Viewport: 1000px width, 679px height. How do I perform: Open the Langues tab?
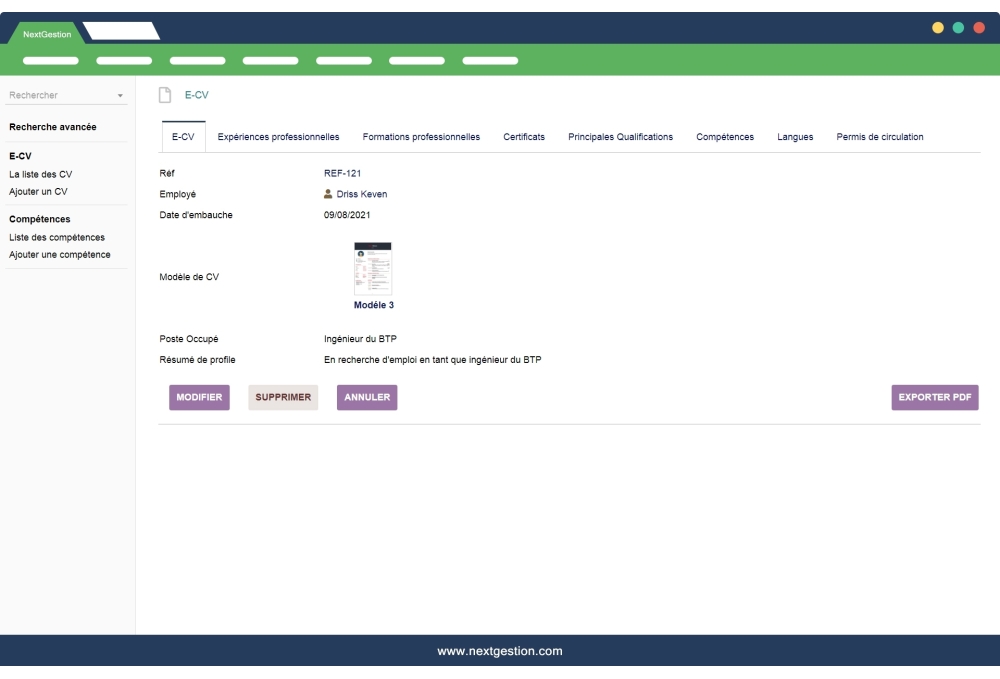(794, 137)
